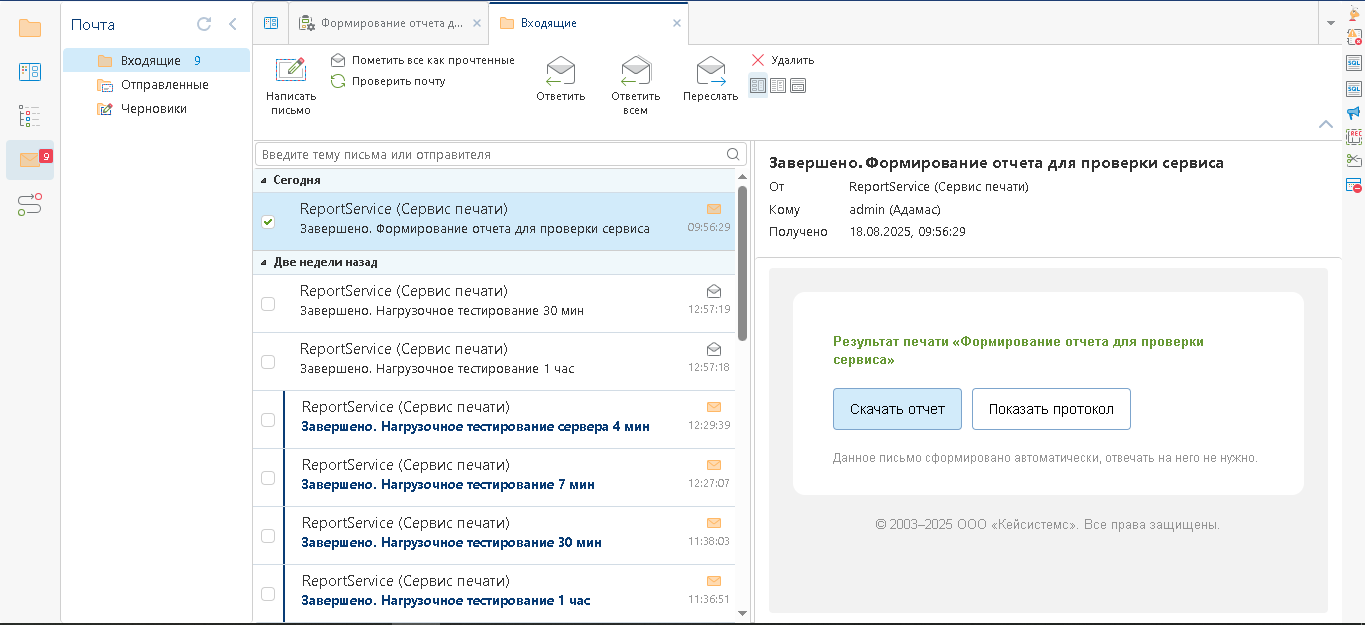Click Удалить to delete the message
The width and height of the screenshot is (1365, 625).
point(783,60)
